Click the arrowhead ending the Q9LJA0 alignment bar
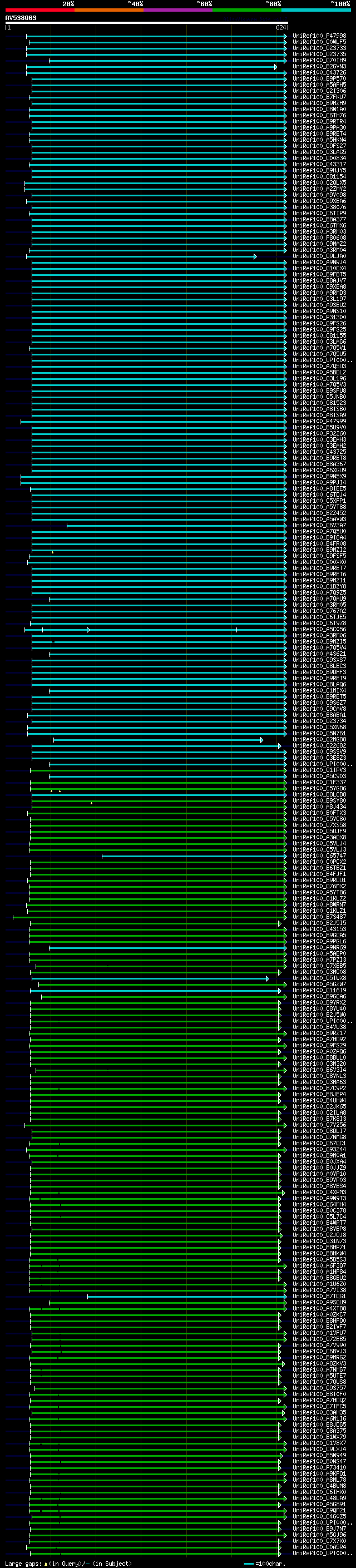This screenshot has height=1568, width=356. coord(255,256)
